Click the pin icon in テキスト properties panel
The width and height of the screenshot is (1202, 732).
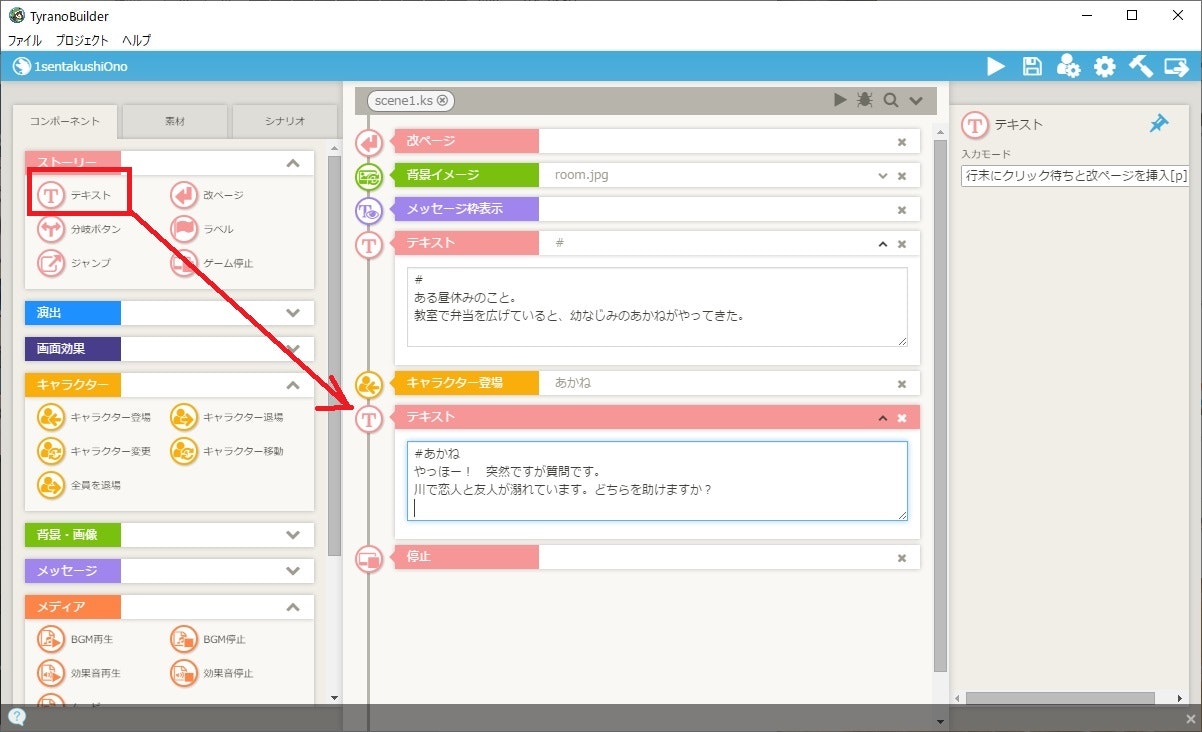[1159, 124]
